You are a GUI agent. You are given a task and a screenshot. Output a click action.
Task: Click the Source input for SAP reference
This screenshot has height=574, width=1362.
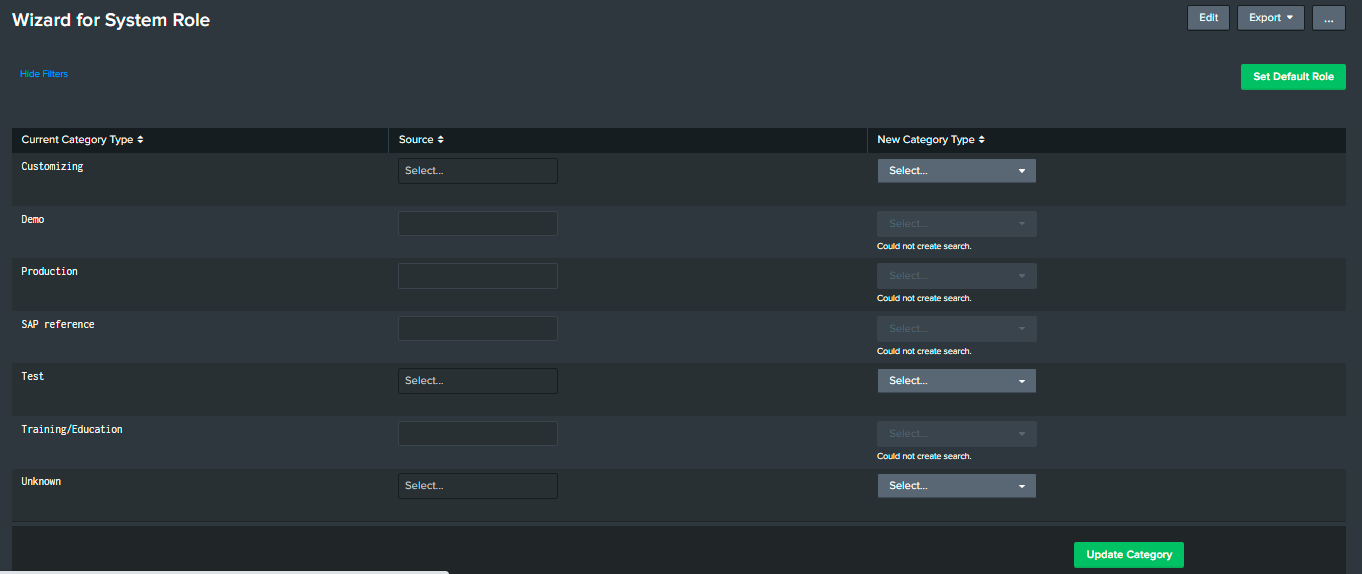click(477, 328)
